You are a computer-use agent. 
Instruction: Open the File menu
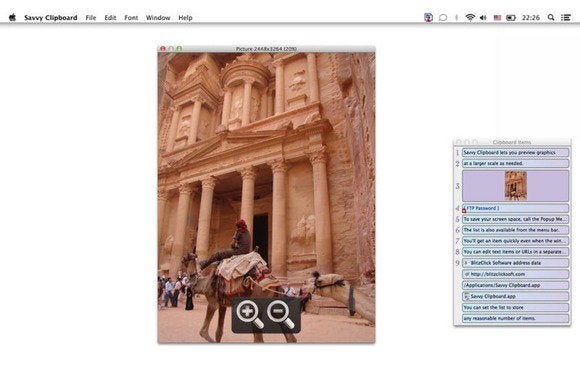click(x=91, y=17)
